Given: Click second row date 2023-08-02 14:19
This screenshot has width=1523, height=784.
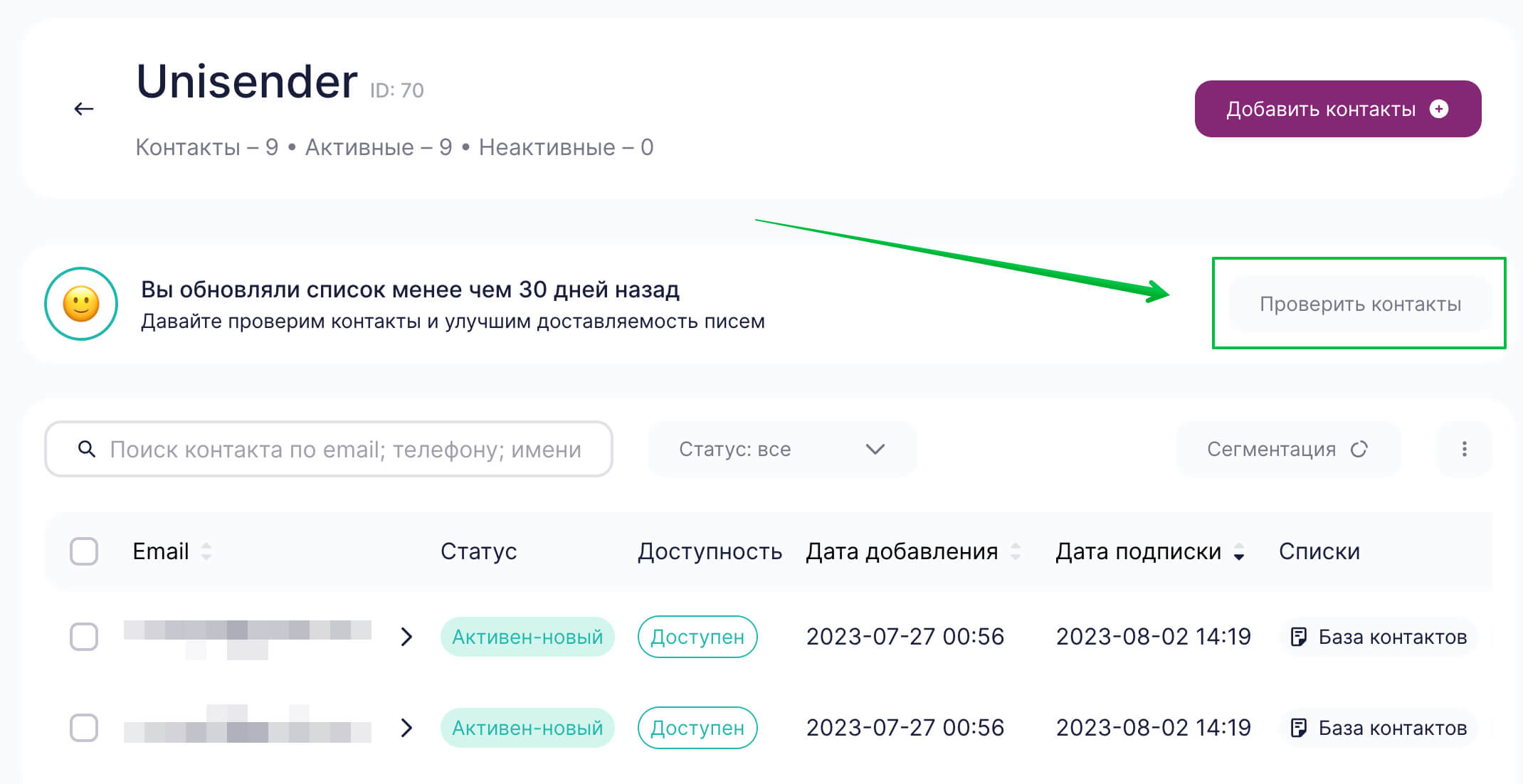Looking at the screenshot, I should [x=1153, y=728].
